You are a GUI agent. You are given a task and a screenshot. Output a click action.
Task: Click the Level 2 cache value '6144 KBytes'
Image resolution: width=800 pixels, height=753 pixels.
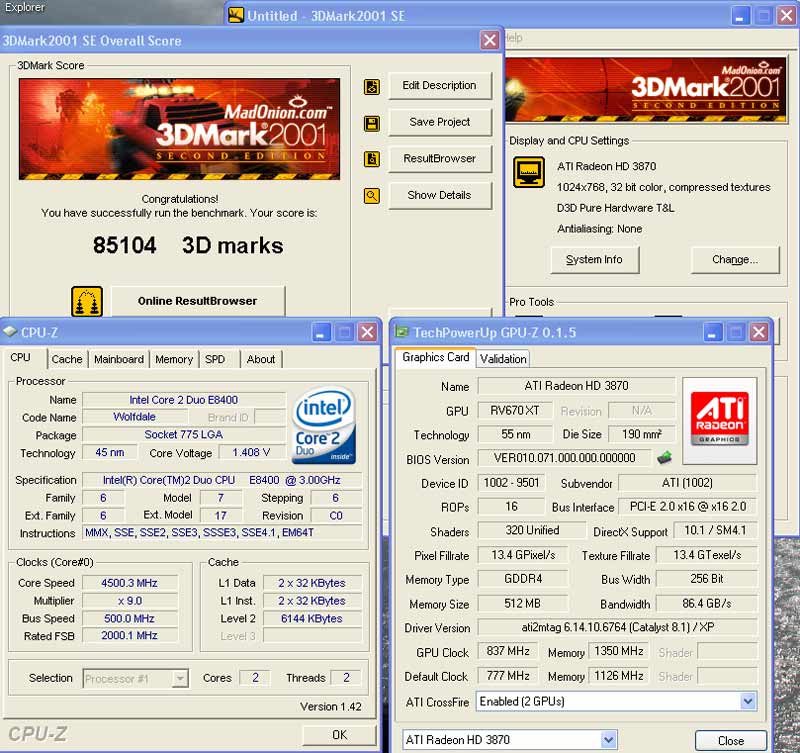312,619
